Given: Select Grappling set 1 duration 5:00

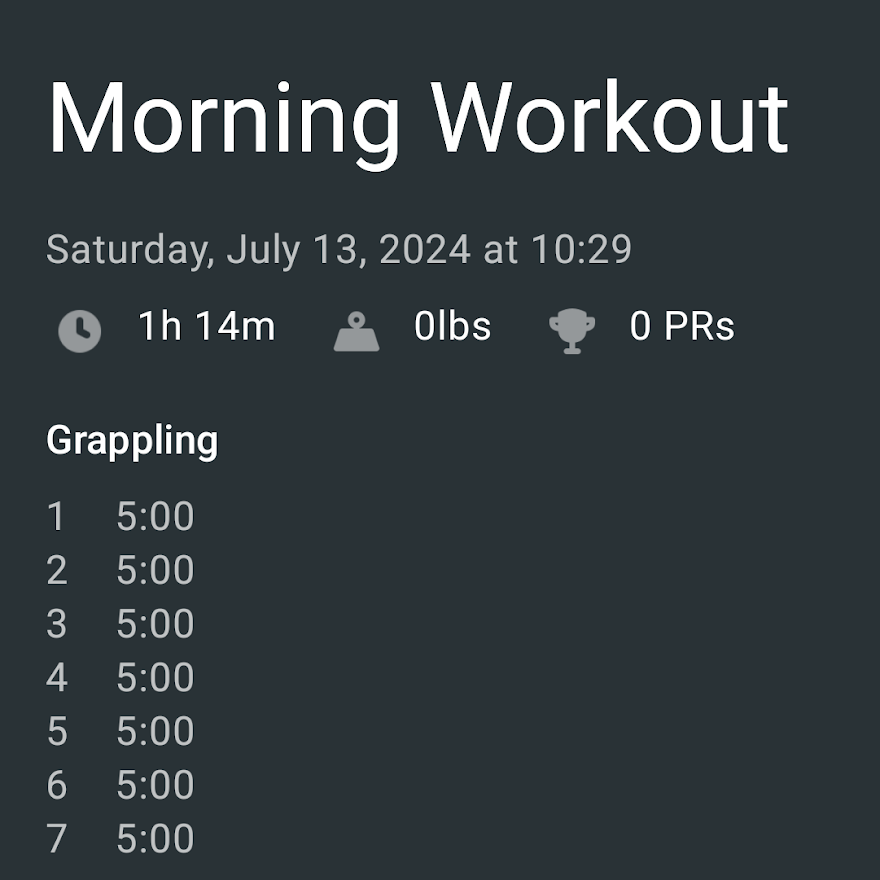Looking at the screenshot, I should pyautogui.click(x=155, y=516).
